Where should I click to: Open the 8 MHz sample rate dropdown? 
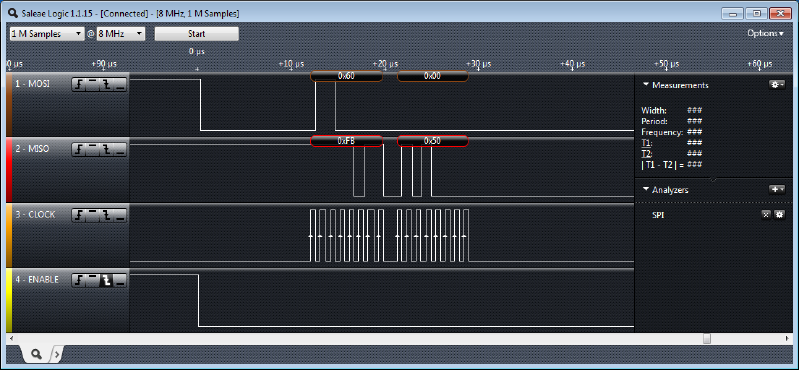(121, 34)
